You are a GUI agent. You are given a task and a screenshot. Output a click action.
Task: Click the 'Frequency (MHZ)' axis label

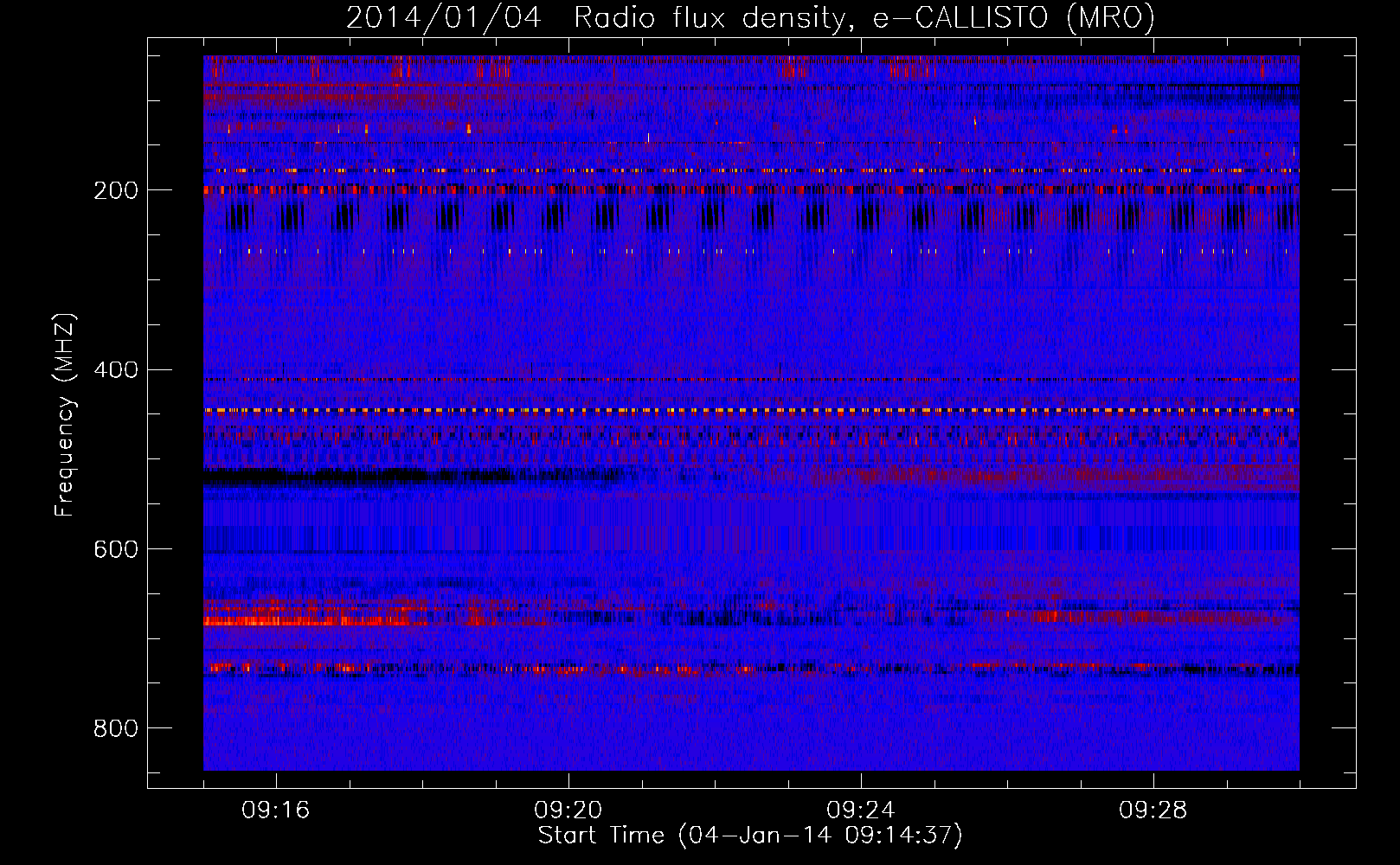[x=65, y=415]
